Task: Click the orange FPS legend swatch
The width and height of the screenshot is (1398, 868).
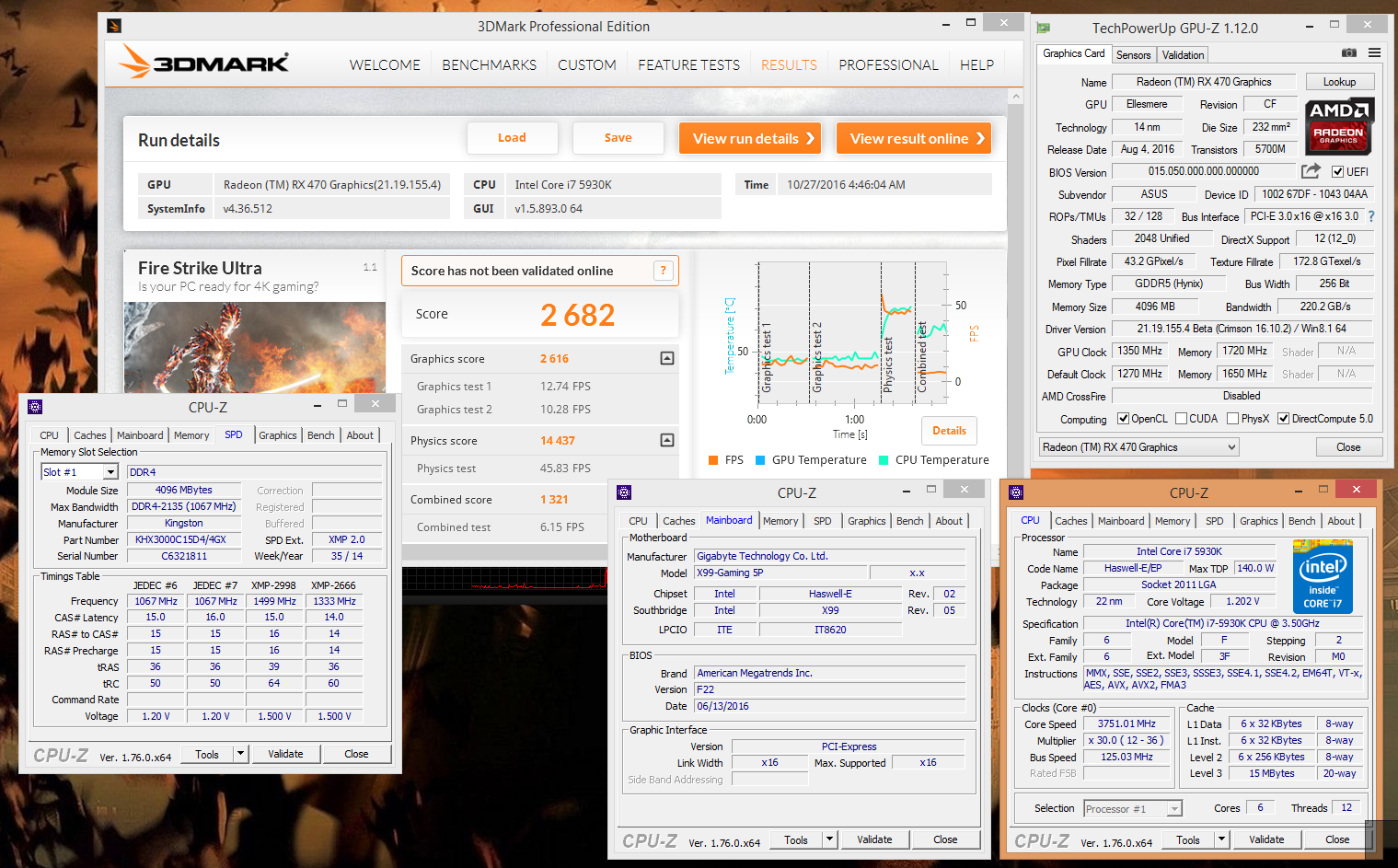Action: (713, 460)
